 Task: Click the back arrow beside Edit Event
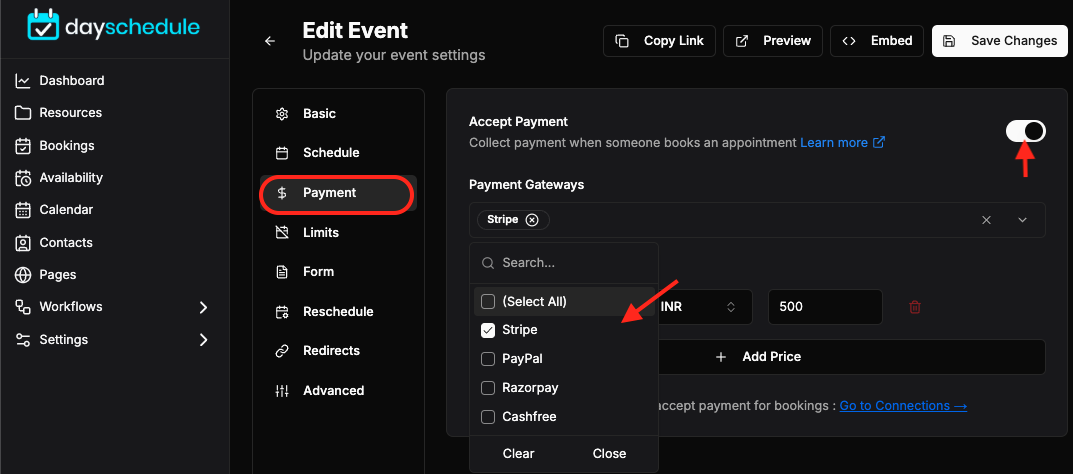pyautogui.click(x=270, y=41)
